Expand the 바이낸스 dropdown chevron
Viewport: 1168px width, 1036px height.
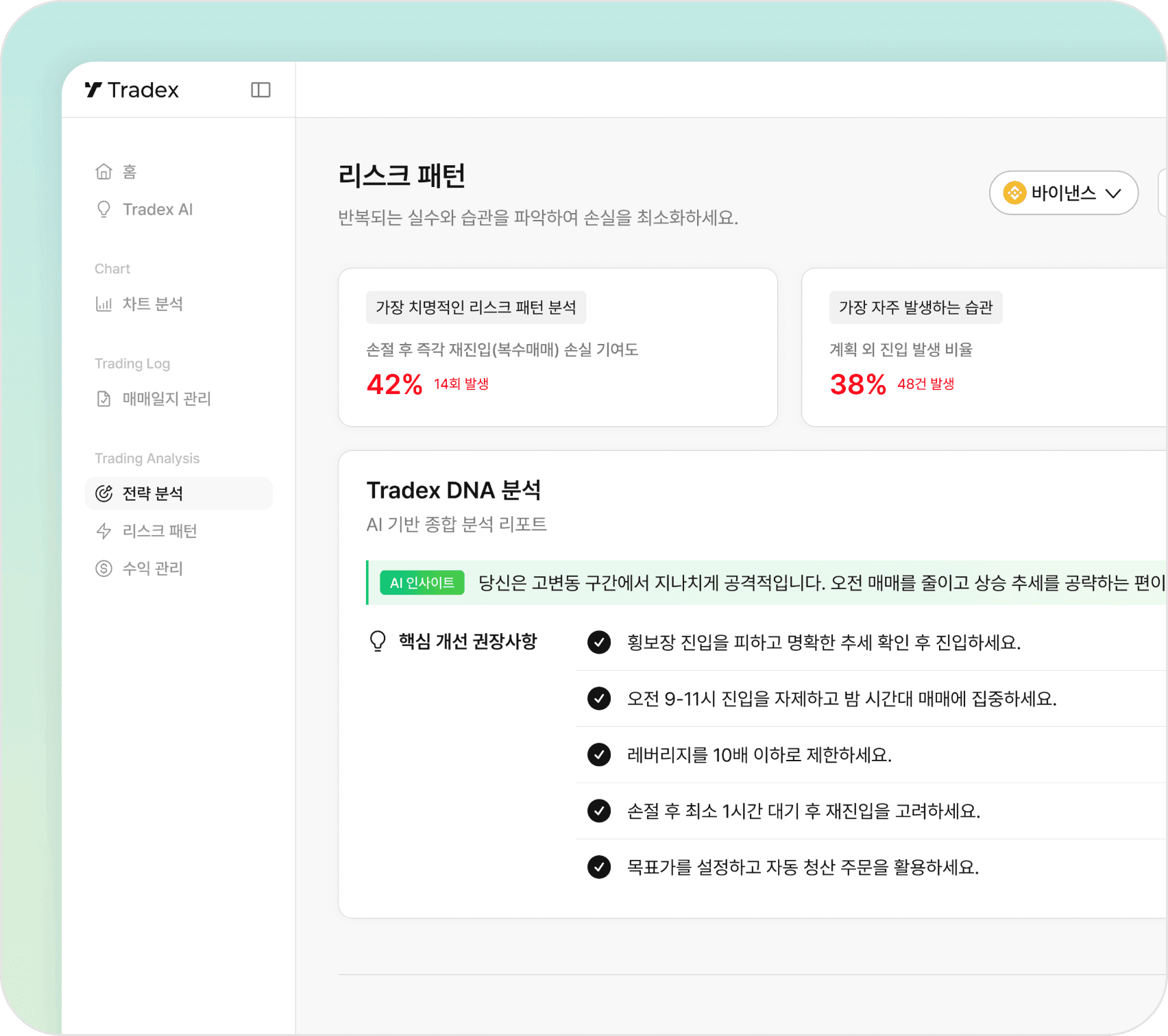[1113, 193]
